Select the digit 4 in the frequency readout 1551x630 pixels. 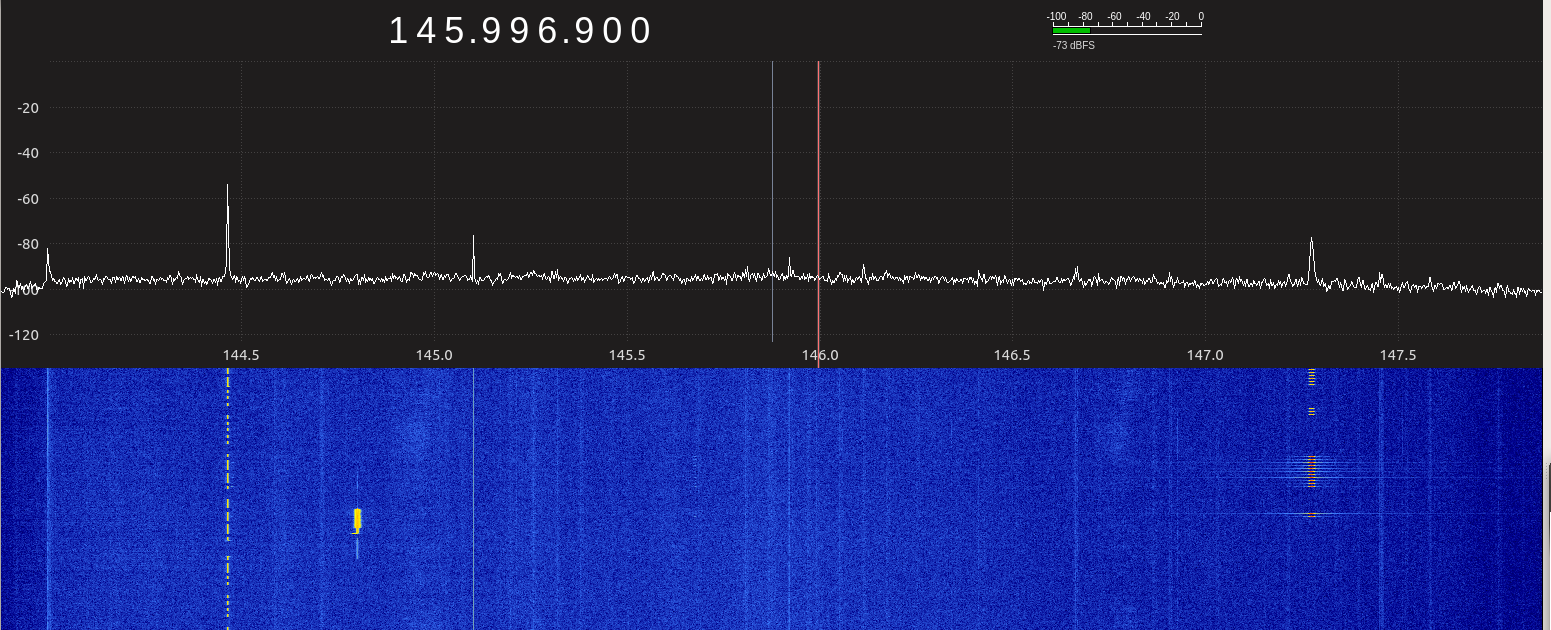[425, 31]
